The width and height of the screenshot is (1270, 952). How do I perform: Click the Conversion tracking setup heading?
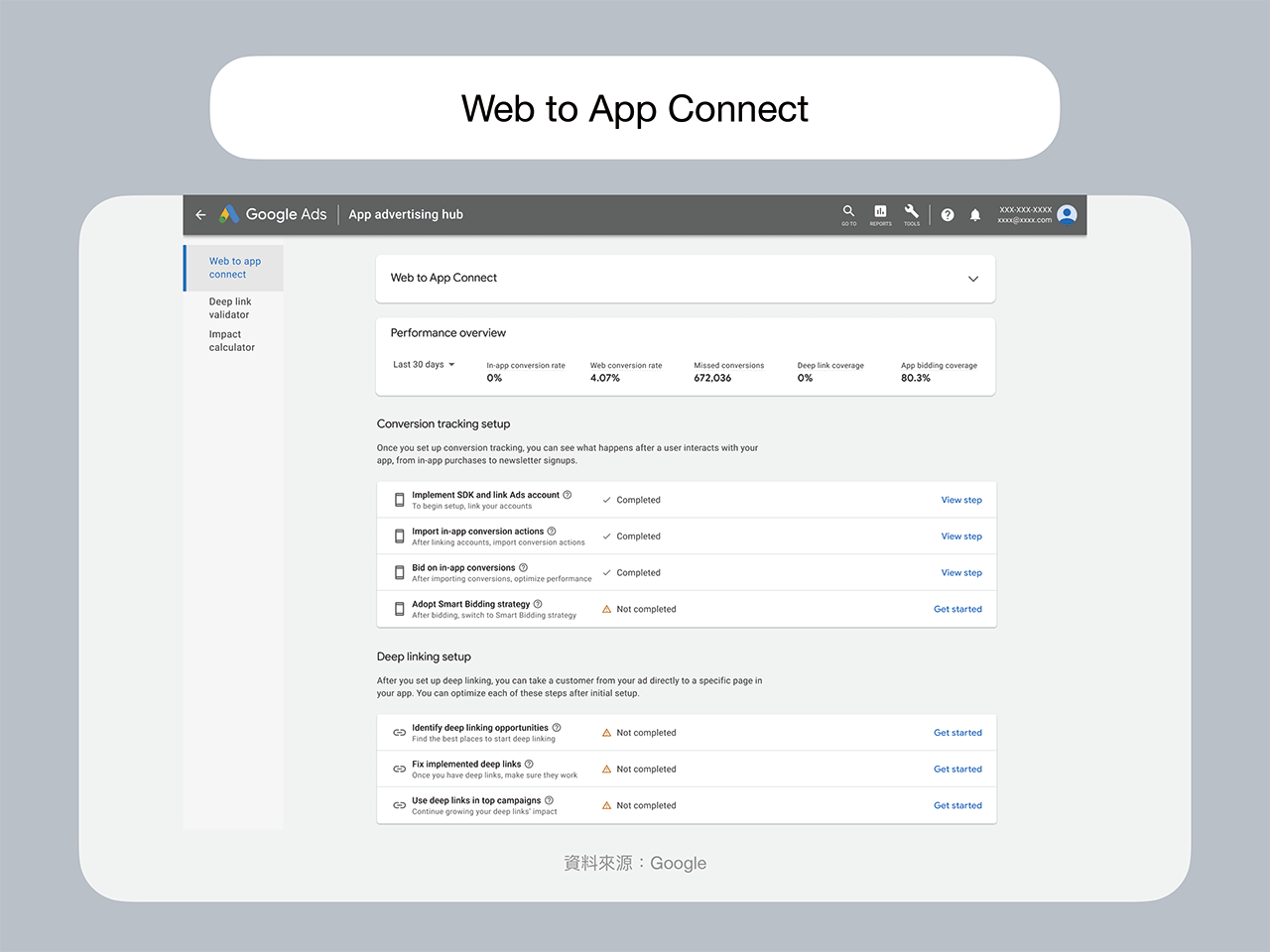(444, 423)
